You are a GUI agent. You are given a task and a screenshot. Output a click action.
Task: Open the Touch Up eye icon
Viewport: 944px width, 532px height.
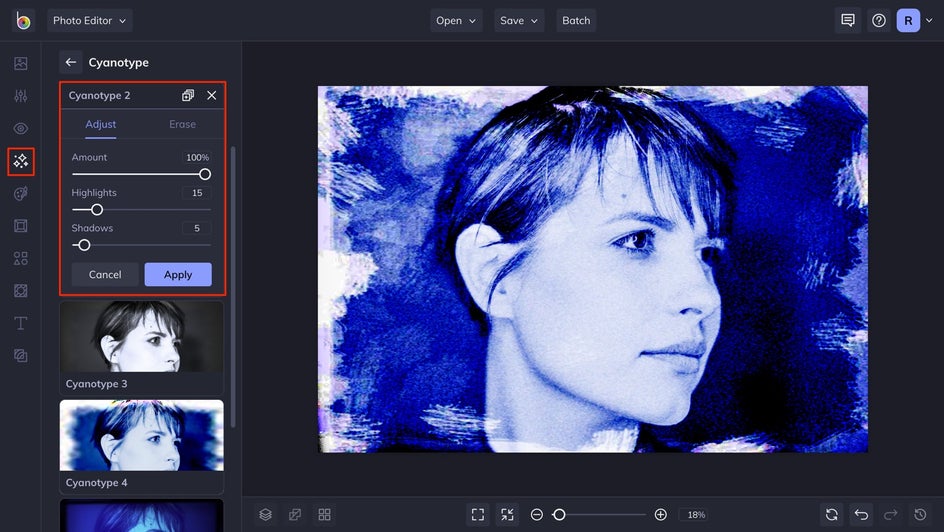(x=20, y=128)
